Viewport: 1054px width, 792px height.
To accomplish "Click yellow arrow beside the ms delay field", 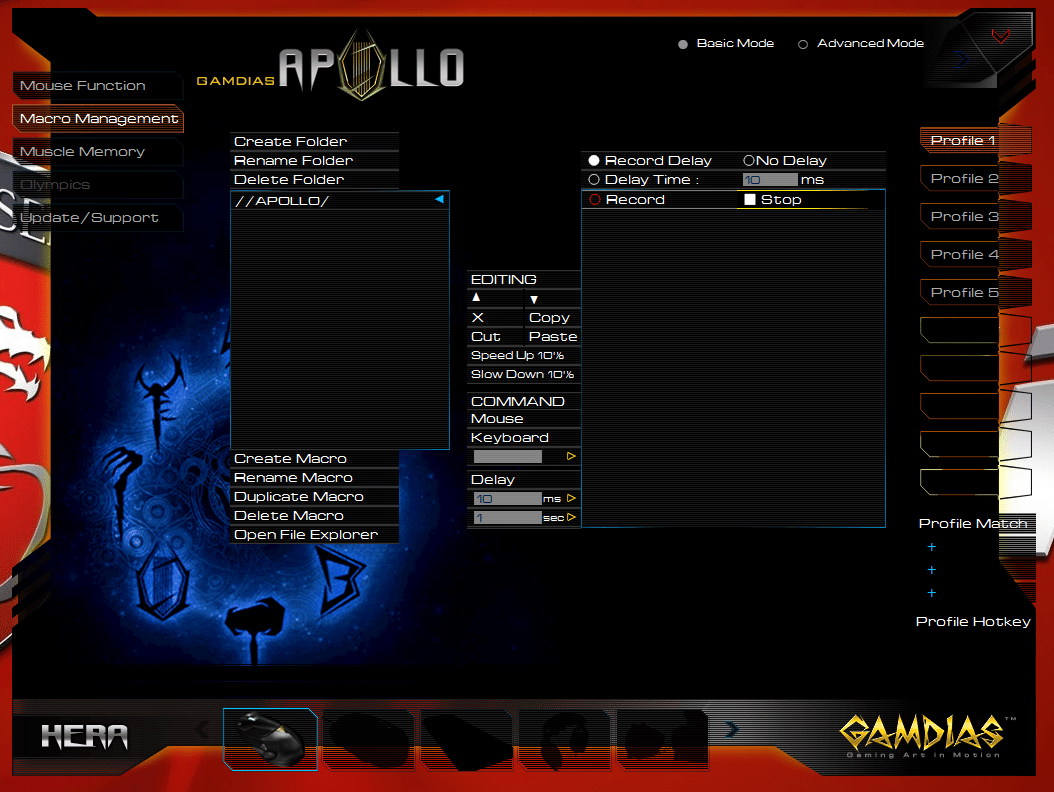I will coord(572,498).
